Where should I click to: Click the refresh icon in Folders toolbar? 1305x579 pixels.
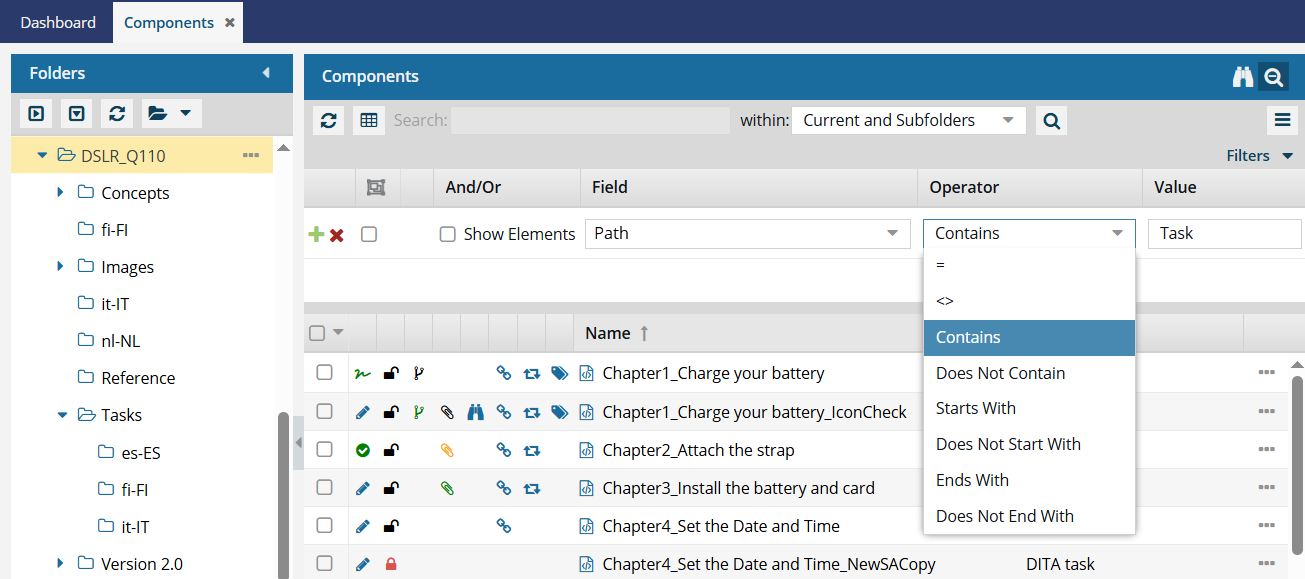[117, 113]
